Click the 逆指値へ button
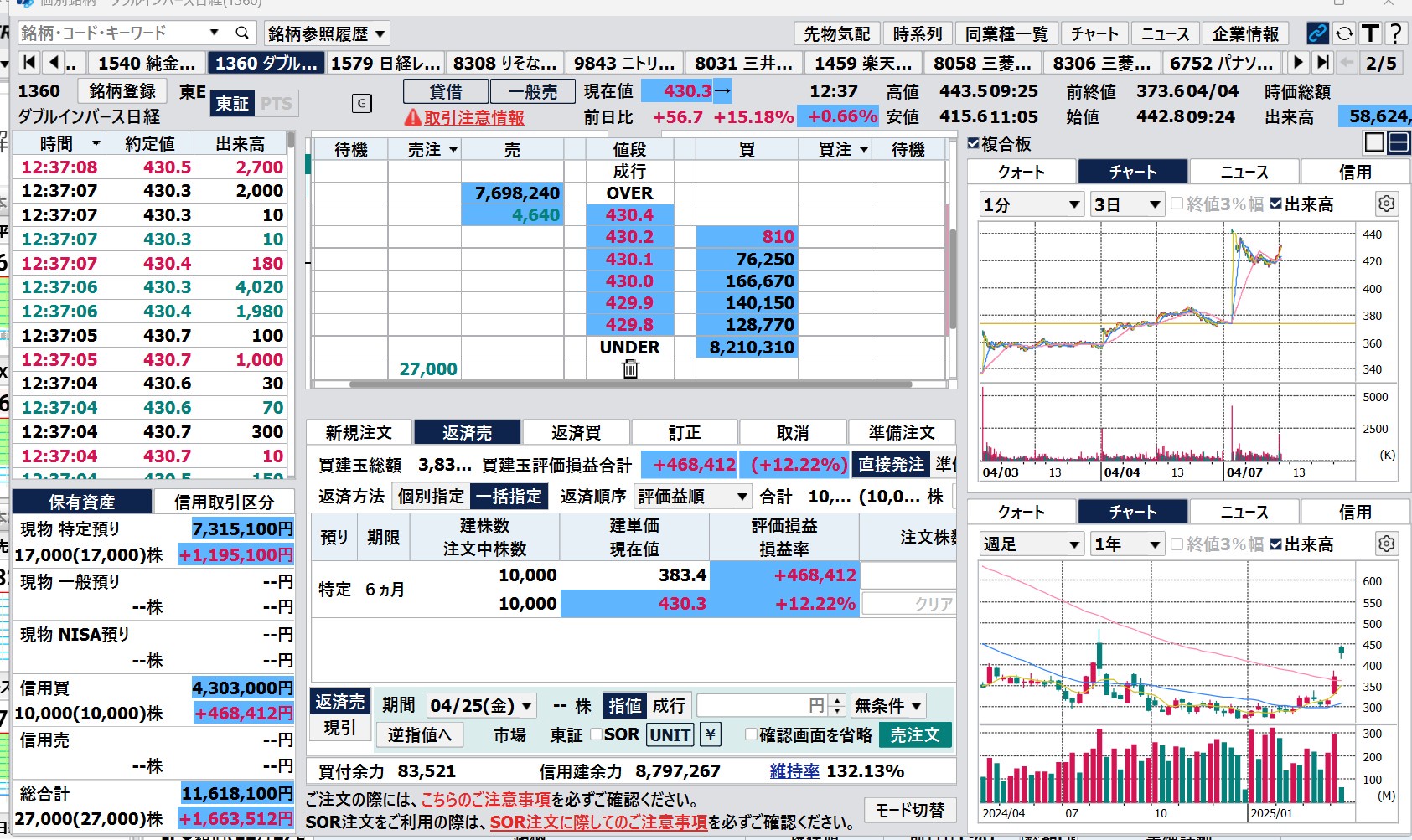The image size is (1412, 840). pos(420,734)
